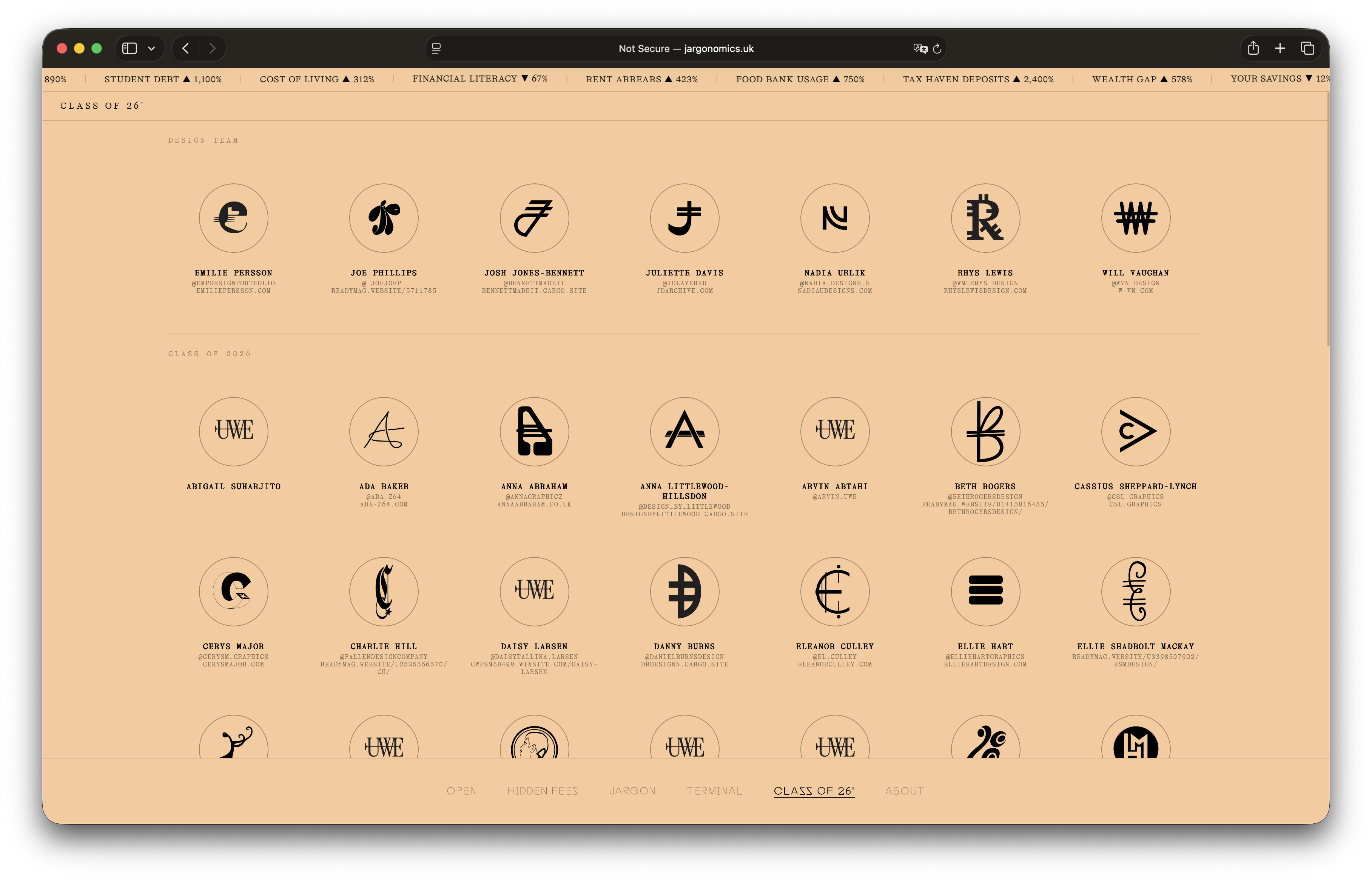Click the jargonomics.uk address field
This screenshot has height=880, width=1372.
click(x=685, y=49)
